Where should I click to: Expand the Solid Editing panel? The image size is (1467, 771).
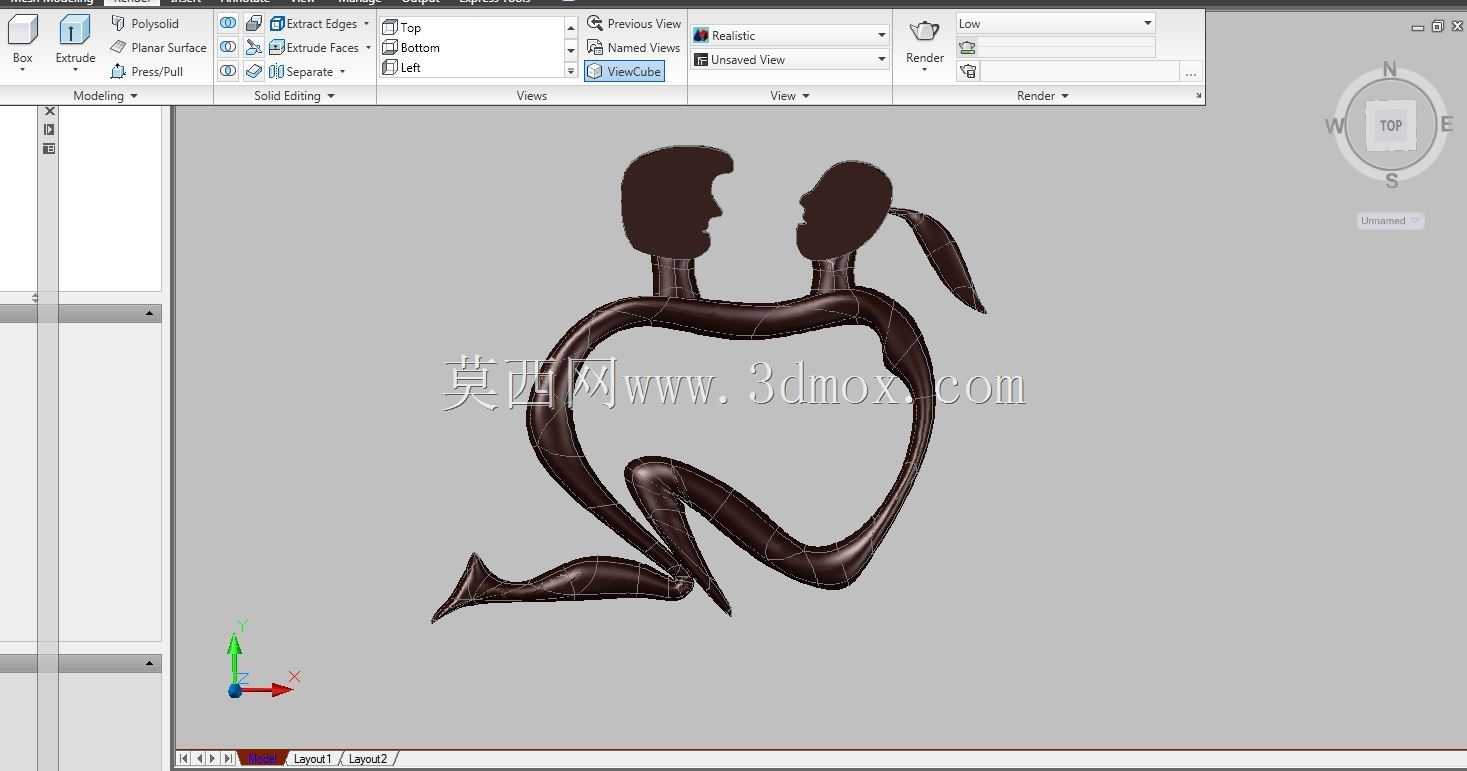pyautogui.click(x=294, y=96)
